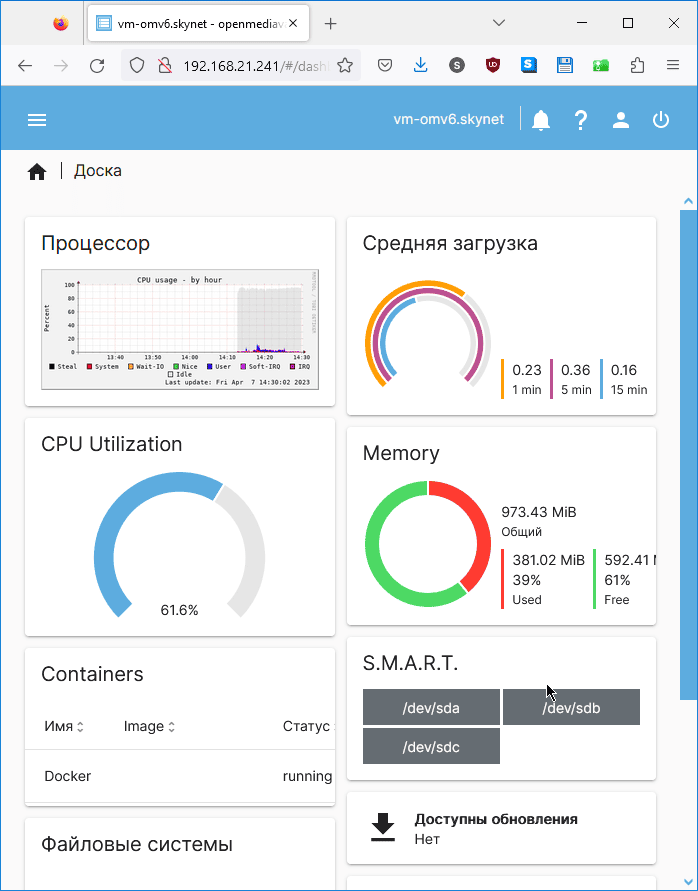Click the power icon in header
The image size is (698, 891).
(661, 120)
